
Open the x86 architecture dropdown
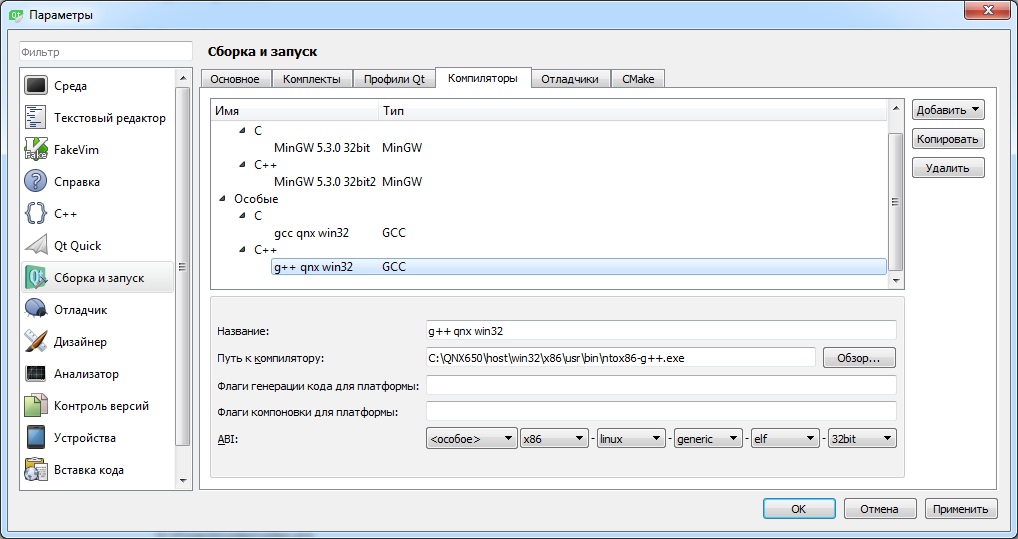click(x=554, y=439)
